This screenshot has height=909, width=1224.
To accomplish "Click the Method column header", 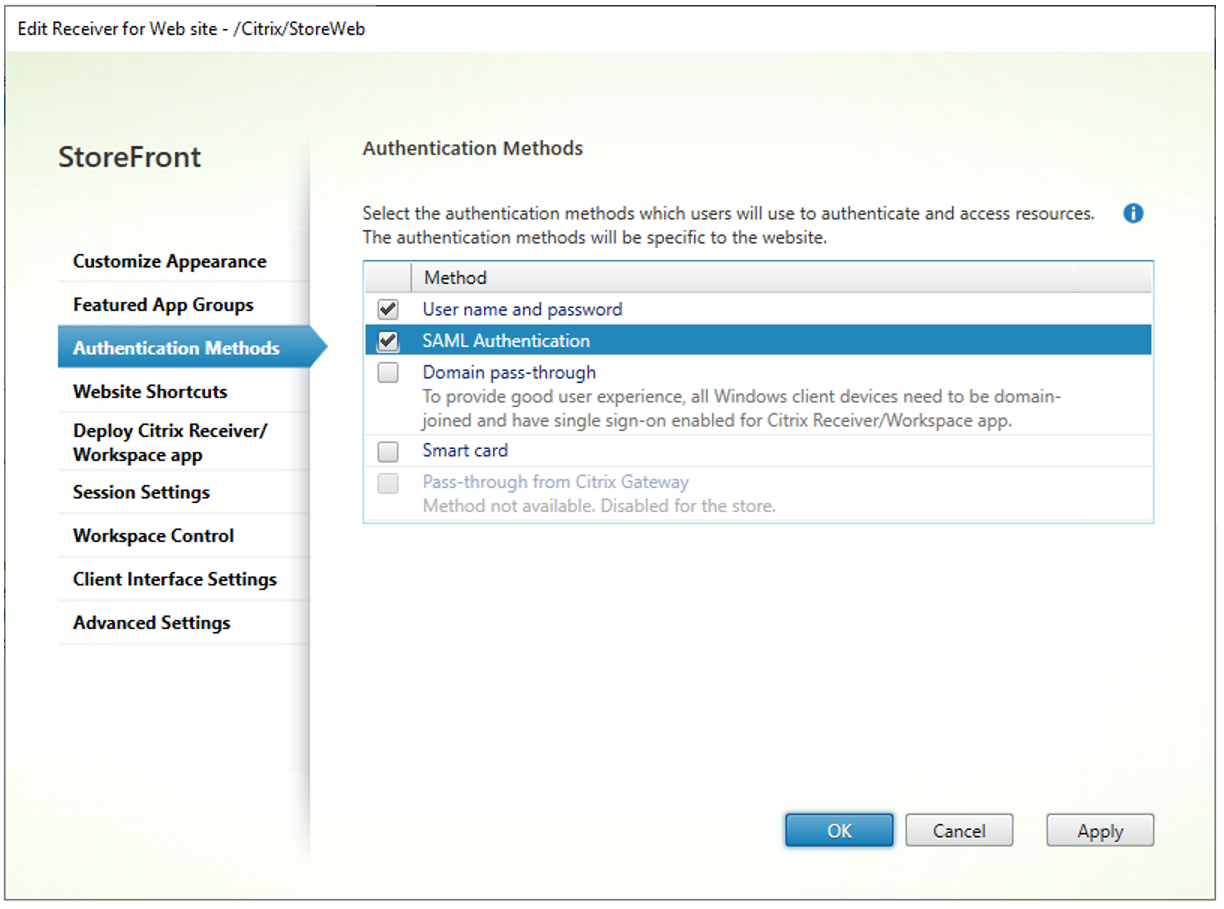I will [x=456, y=278].
